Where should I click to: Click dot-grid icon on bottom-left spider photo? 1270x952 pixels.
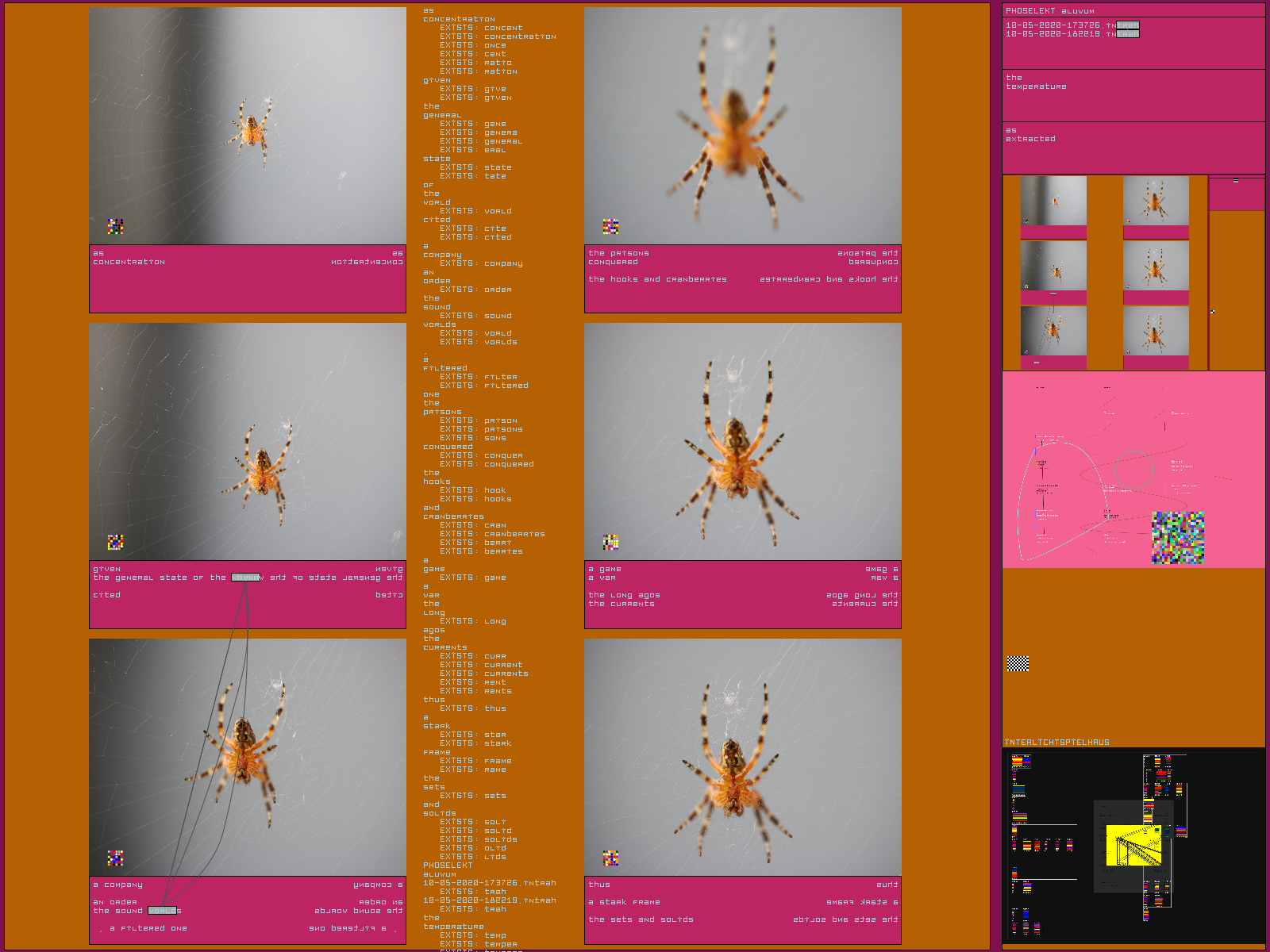click(x=115, y=858)
